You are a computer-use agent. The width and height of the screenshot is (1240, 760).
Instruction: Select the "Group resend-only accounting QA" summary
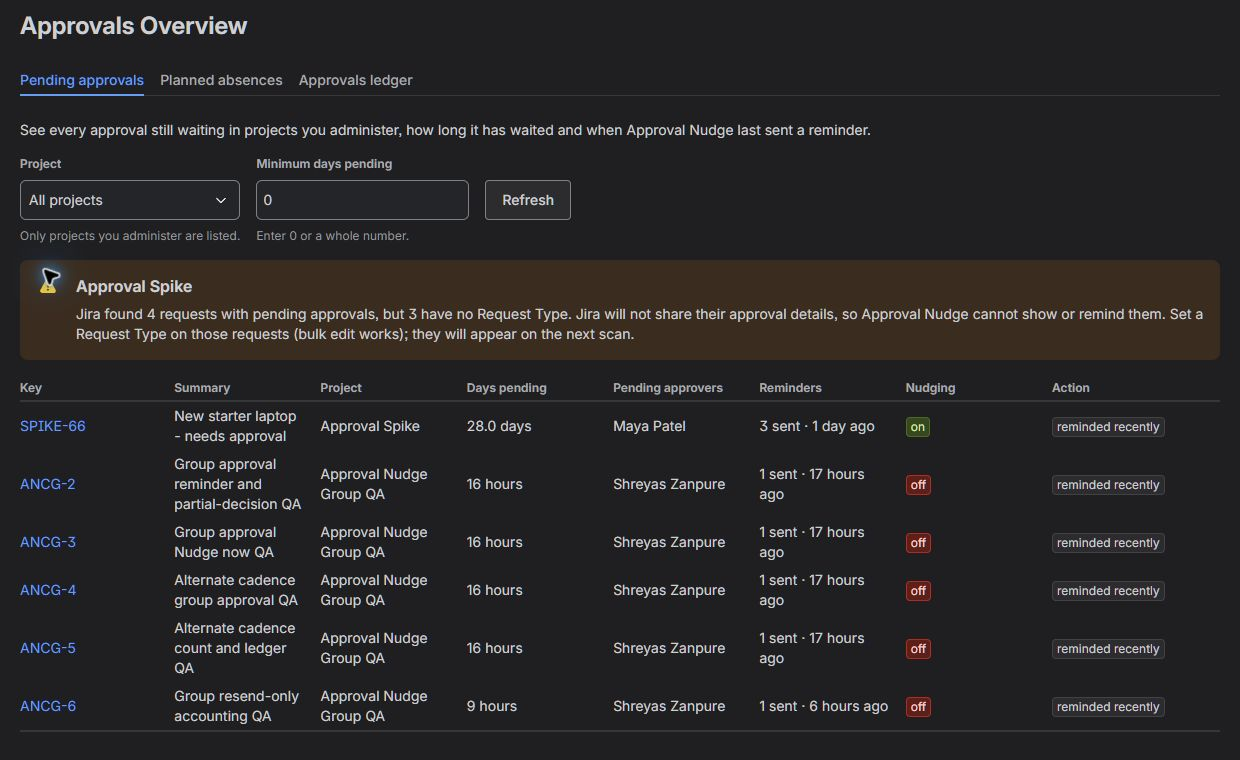pyautogui.click(x=237, y=706)
